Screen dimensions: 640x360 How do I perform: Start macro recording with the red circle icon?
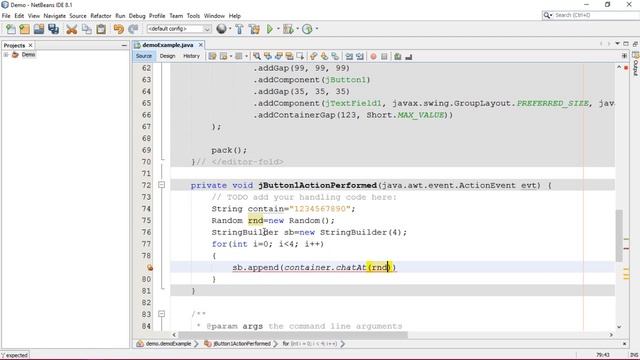373,56
